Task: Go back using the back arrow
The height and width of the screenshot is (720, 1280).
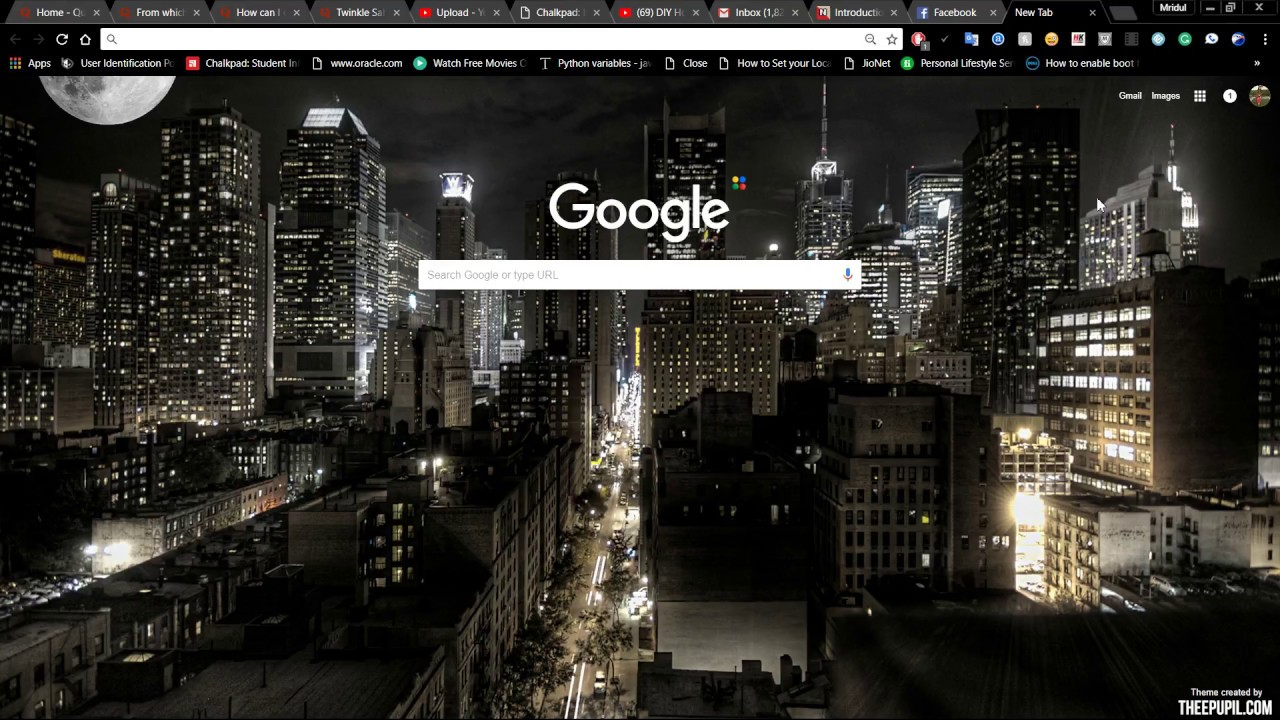Action: (x=15, y=39)
